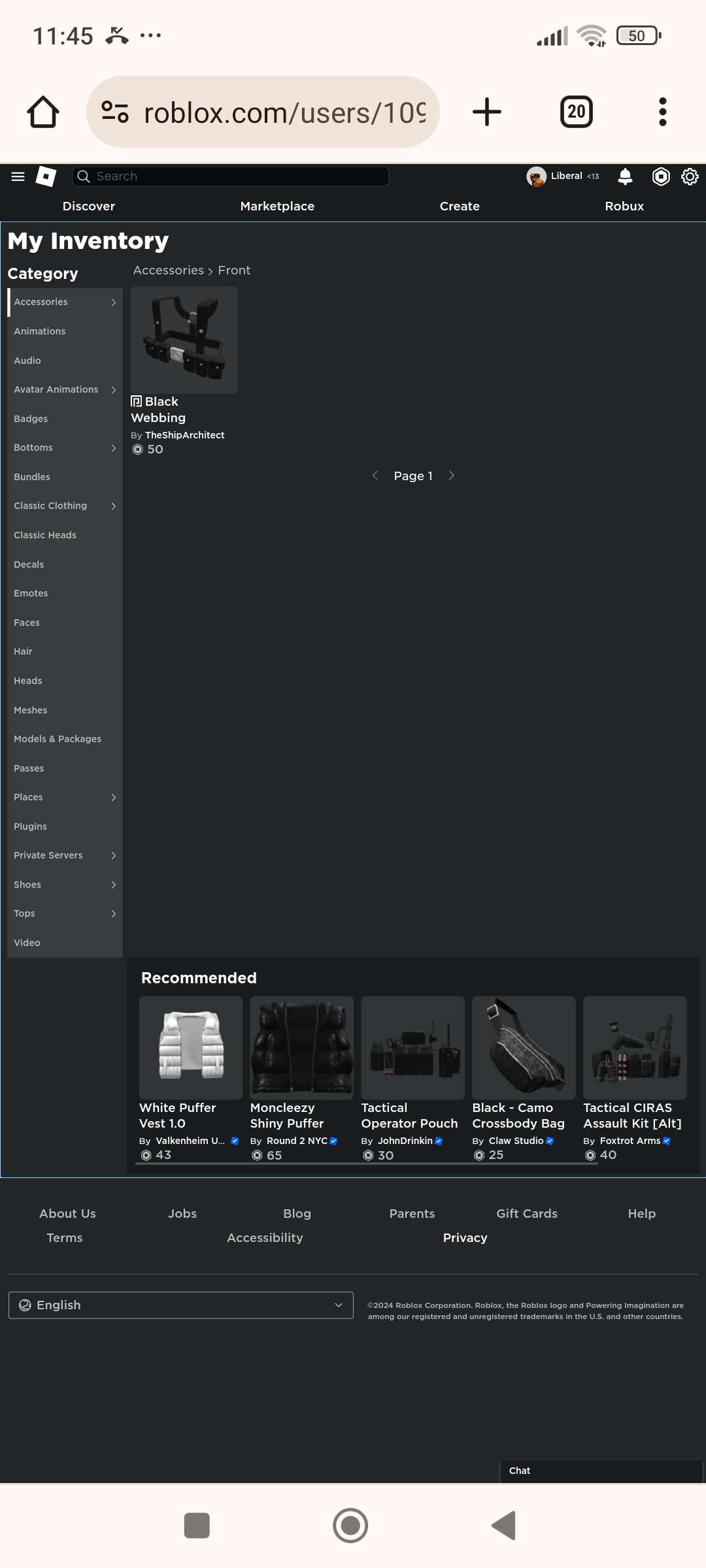Open the Liberal profile avatar
Image resolution: width=706 pixels, height=1568 pixels.
pyautogui.click(x=537, y=176)
